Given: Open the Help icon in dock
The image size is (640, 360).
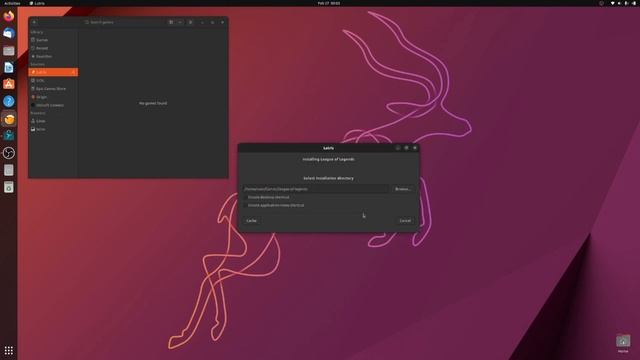Looking at the screenshot, I should [x=9, y=101].
